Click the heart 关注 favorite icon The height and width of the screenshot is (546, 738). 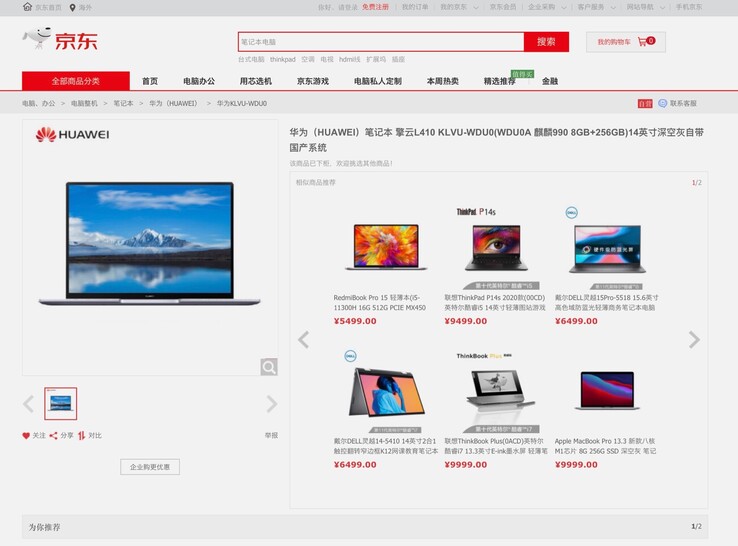coord(26,435)
